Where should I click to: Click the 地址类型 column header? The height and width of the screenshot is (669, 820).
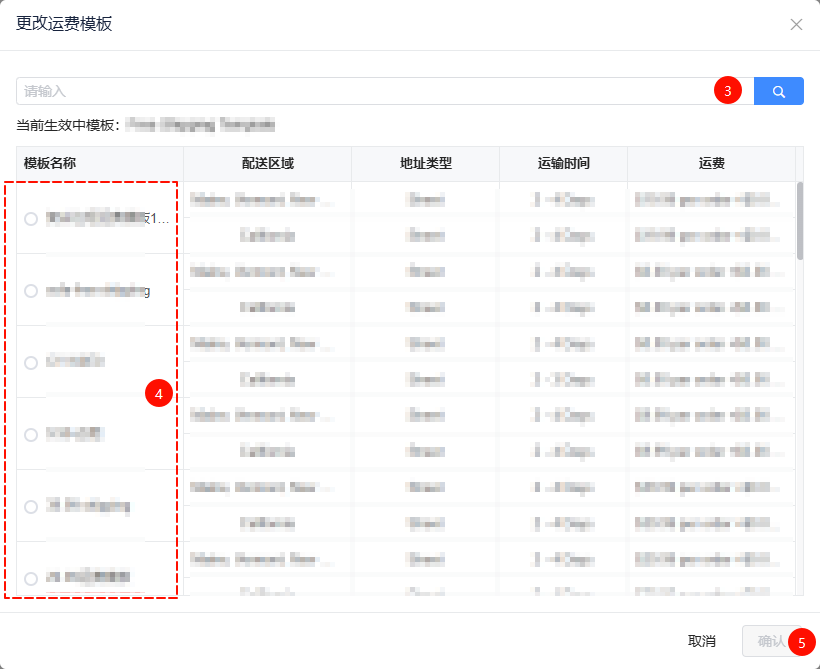[425, 163]
